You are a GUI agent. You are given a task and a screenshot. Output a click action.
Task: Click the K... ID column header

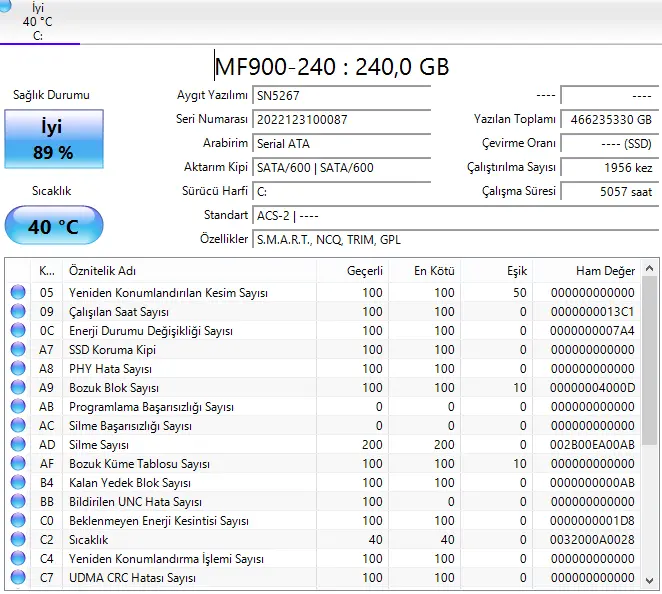(46, 271)
